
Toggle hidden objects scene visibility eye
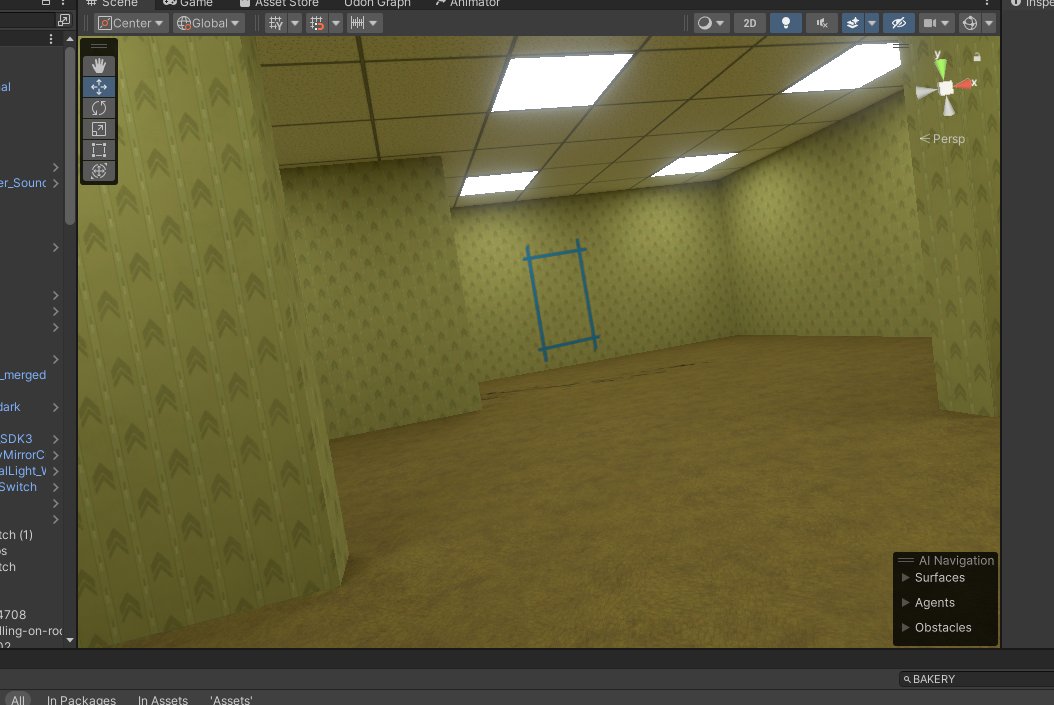click(x=899, y=24)
